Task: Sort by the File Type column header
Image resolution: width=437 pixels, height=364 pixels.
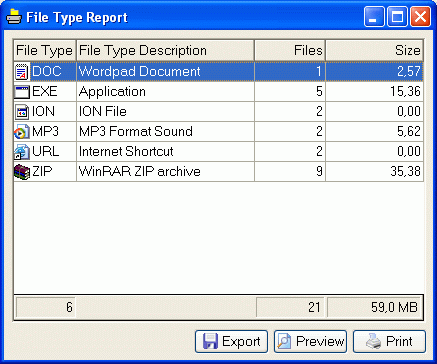Action: point(45,50)
